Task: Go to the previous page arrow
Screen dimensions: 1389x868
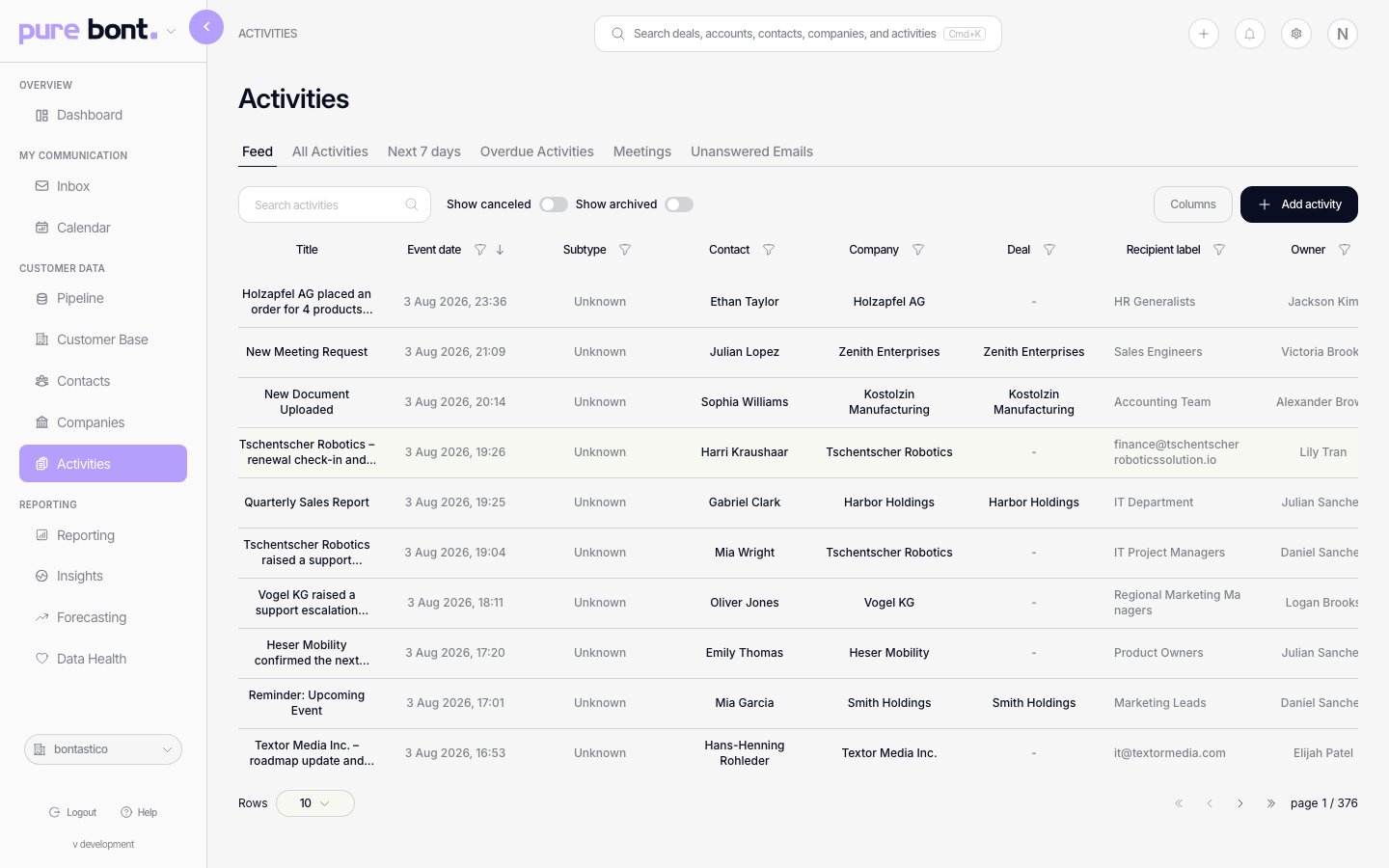Action: click(1210, 803)
